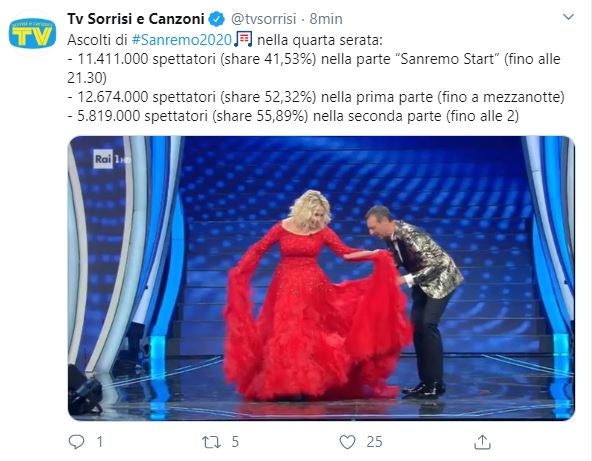592x461 pixels.
Task: Click the blue verified badge icon
Action: tap(217, 19)
